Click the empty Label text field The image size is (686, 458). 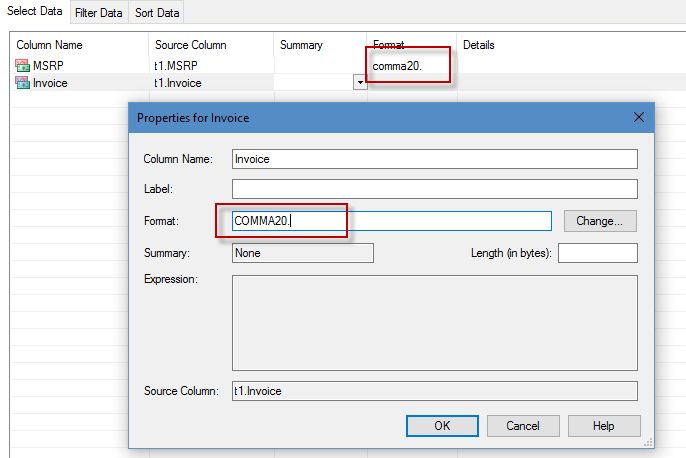434,190
